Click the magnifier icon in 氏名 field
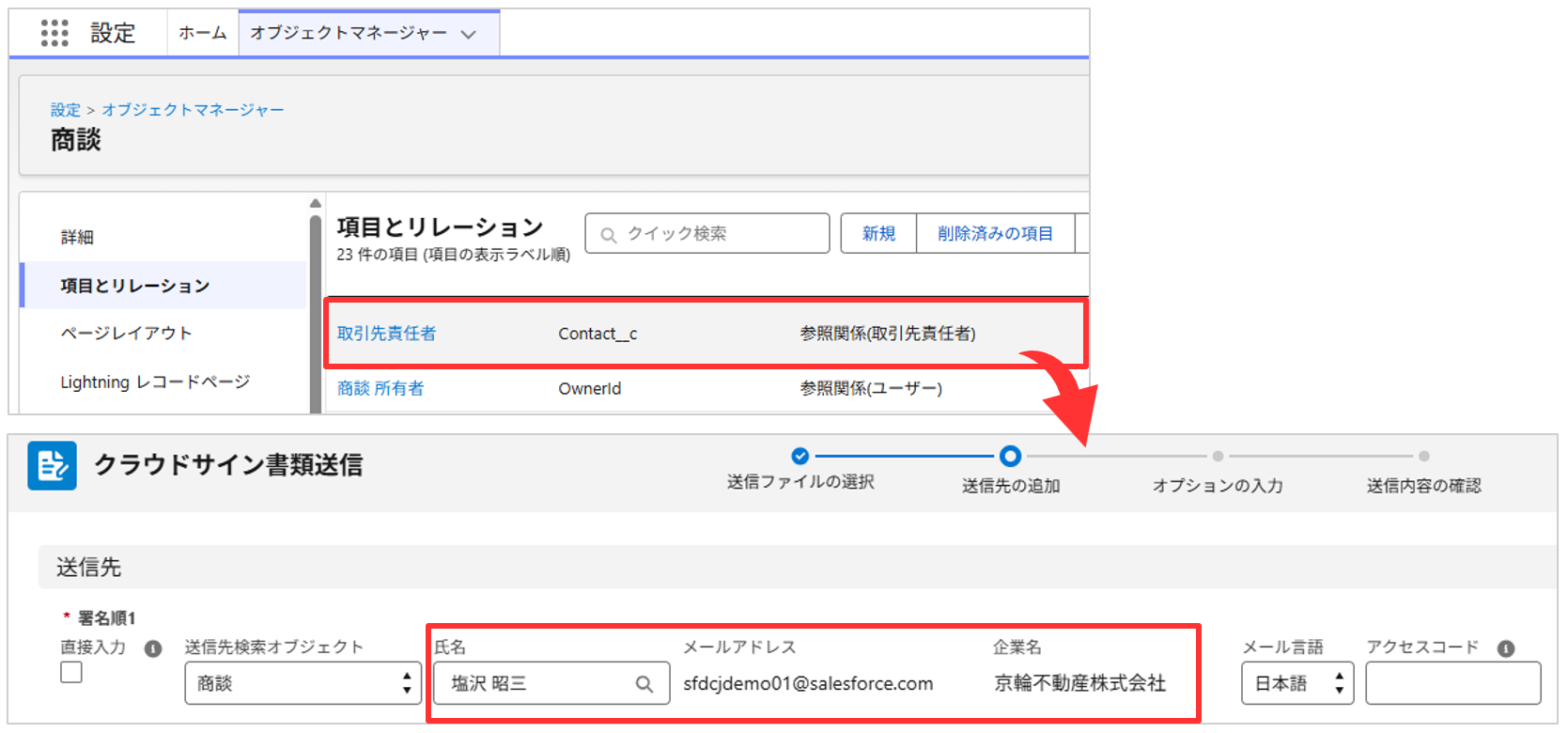 pyautogui.click(x=644, y=684)
